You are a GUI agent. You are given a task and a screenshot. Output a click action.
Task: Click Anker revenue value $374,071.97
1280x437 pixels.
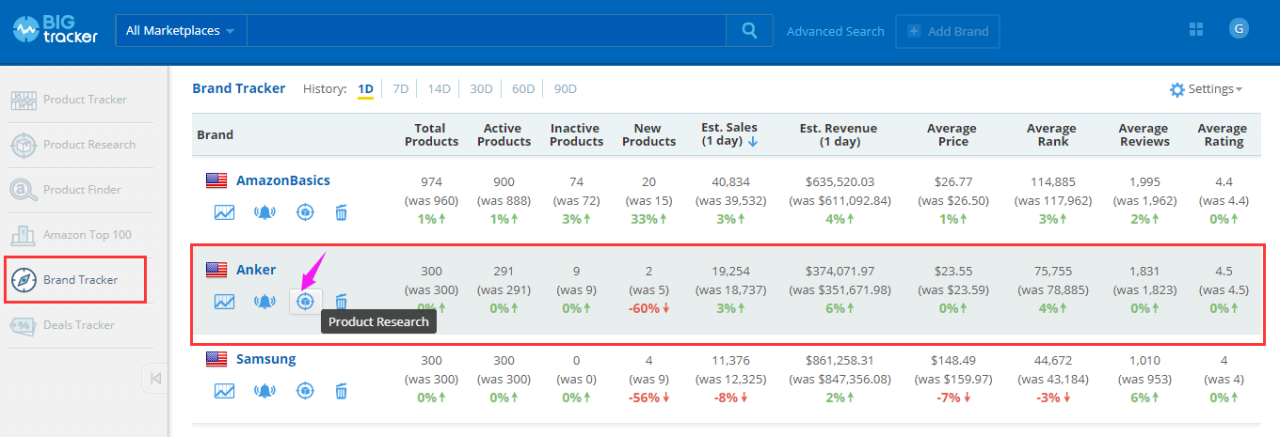point(838,270)
